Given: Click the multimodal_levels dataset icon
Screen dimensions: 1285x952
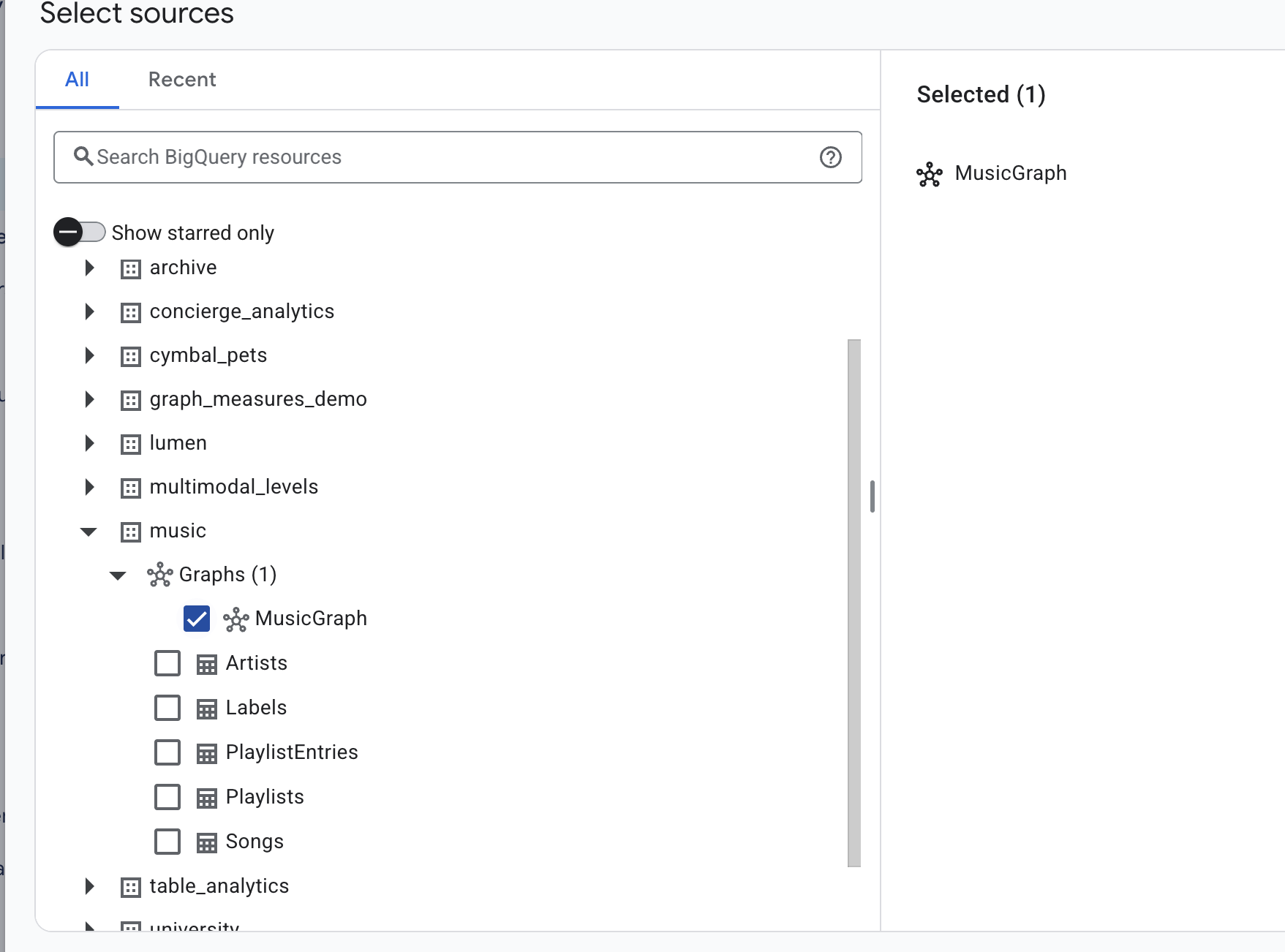Looking at the screenshot, I should 131,488.
